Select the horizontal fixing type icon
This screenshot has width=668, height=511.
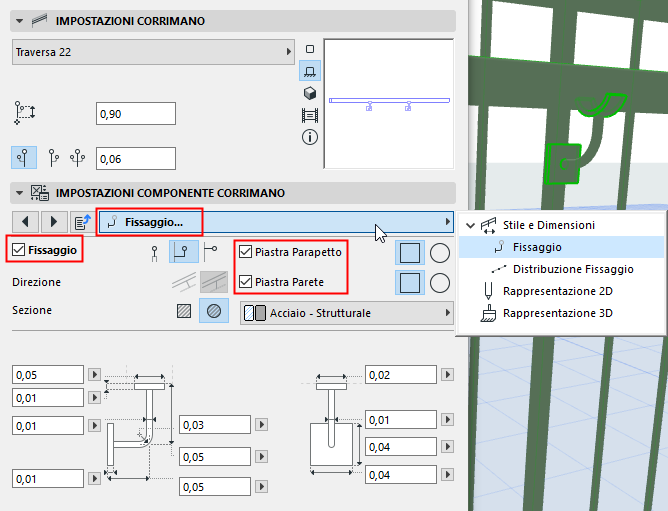210,251
